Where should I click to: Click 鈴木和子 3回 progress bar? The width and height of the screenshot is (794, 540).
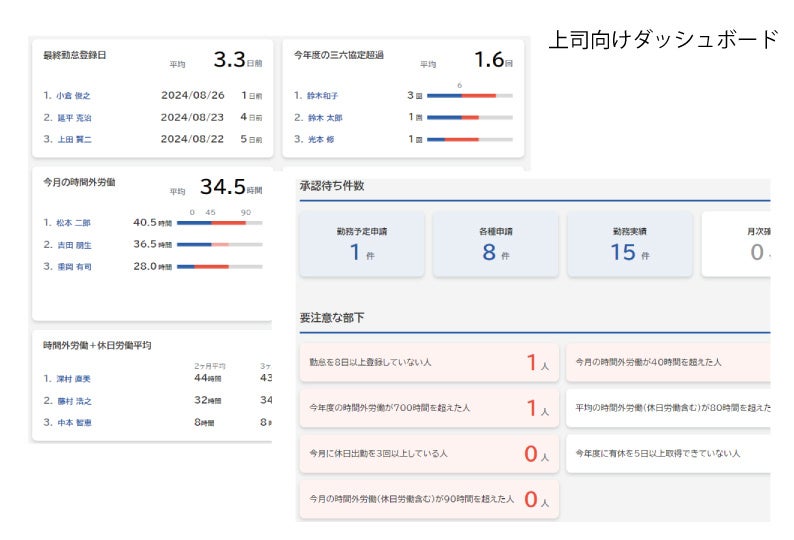470,95
